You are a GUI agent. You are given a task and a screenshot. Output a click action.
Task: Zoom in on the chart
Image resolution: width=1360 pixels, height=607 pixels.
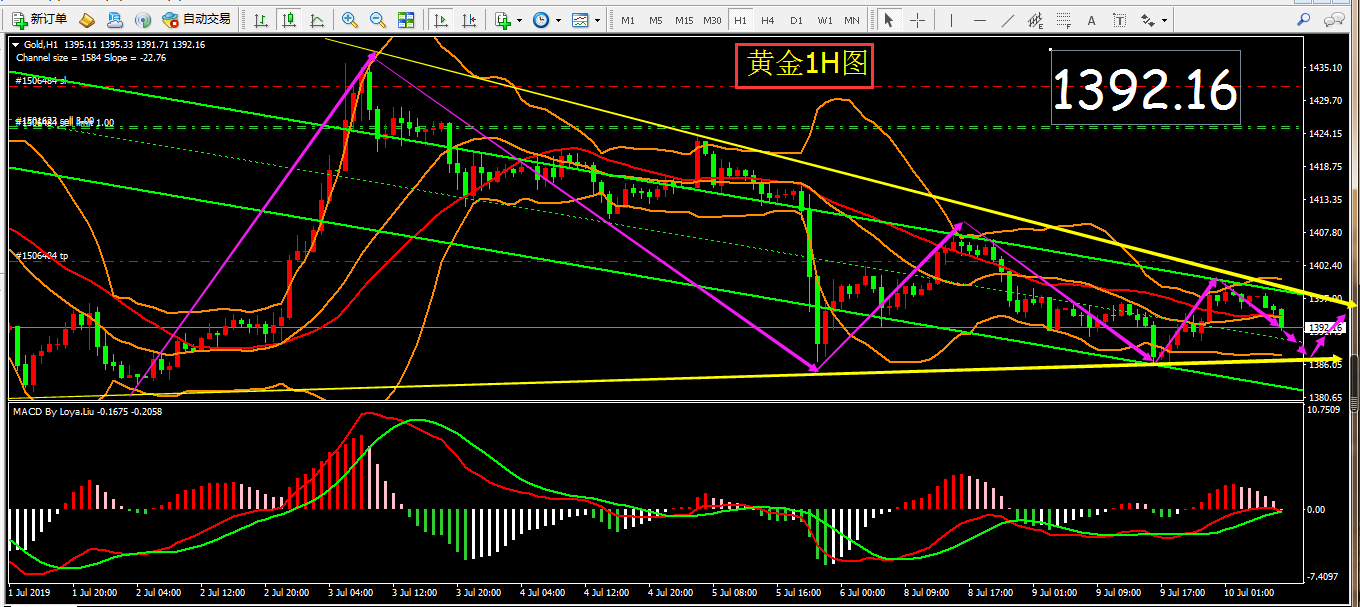350,19
